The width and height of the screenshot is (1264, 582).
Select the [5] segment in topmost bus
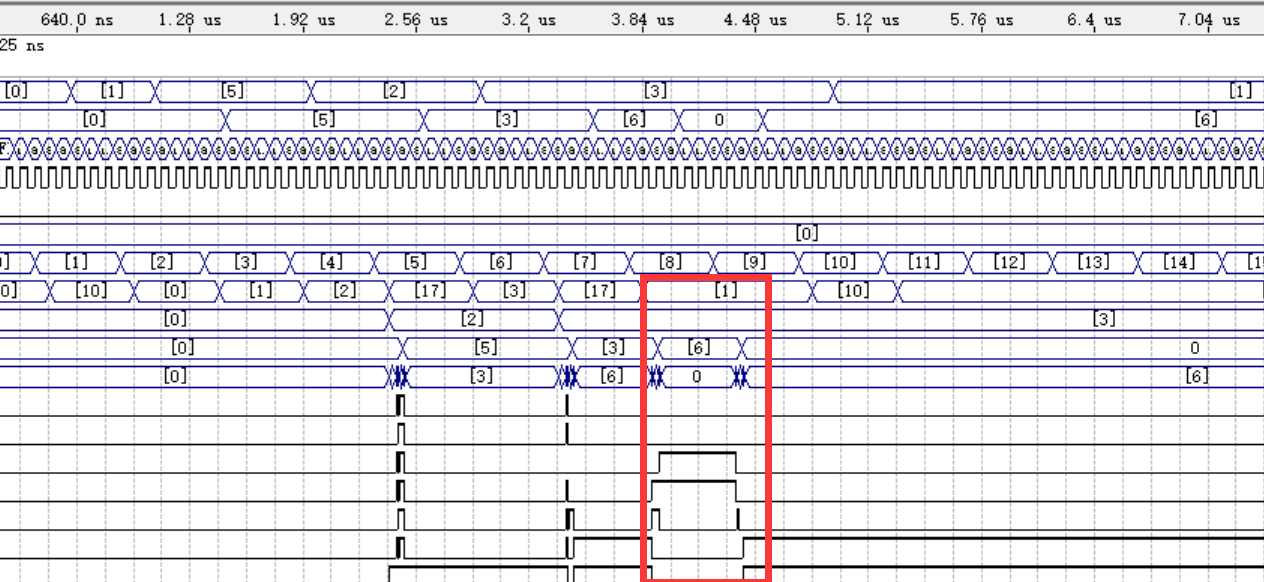point(232,91)
